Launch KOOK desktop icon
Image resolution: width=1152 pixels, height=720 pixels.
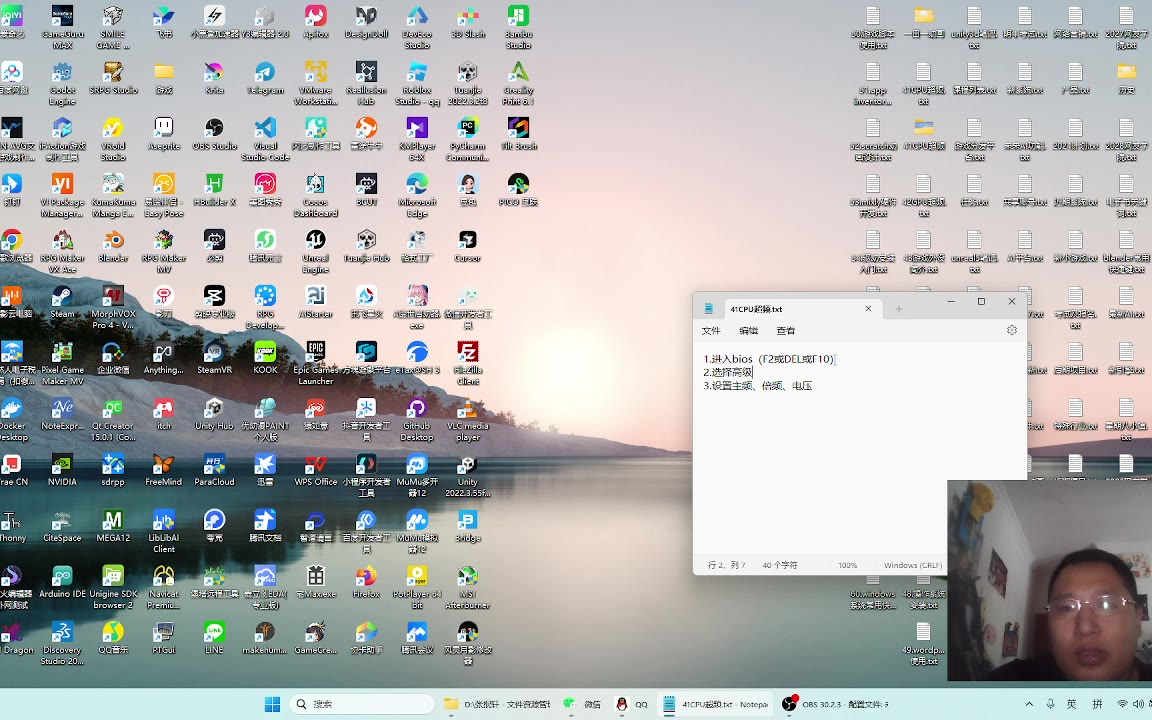265,358
